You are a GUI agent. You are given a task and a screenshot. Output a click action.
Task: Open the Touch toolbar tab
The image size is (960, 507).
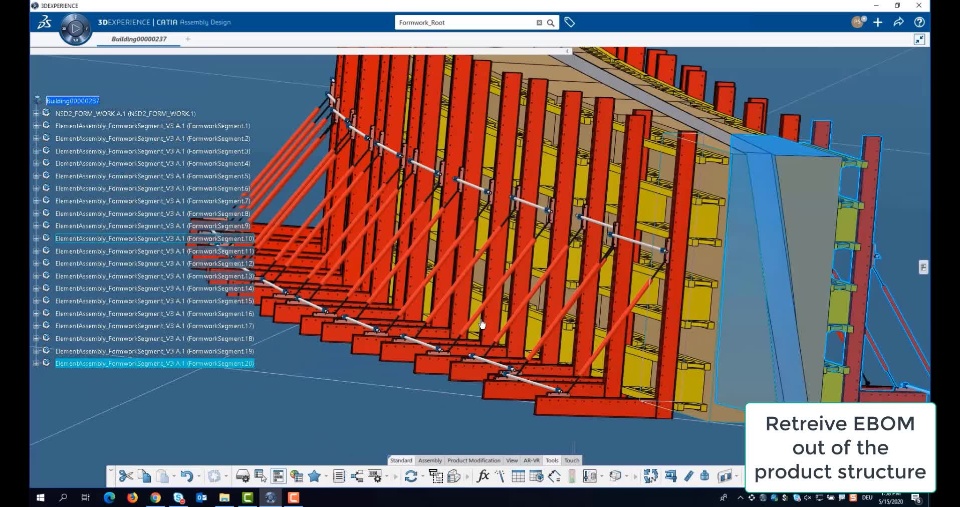(x=572, y=460)
